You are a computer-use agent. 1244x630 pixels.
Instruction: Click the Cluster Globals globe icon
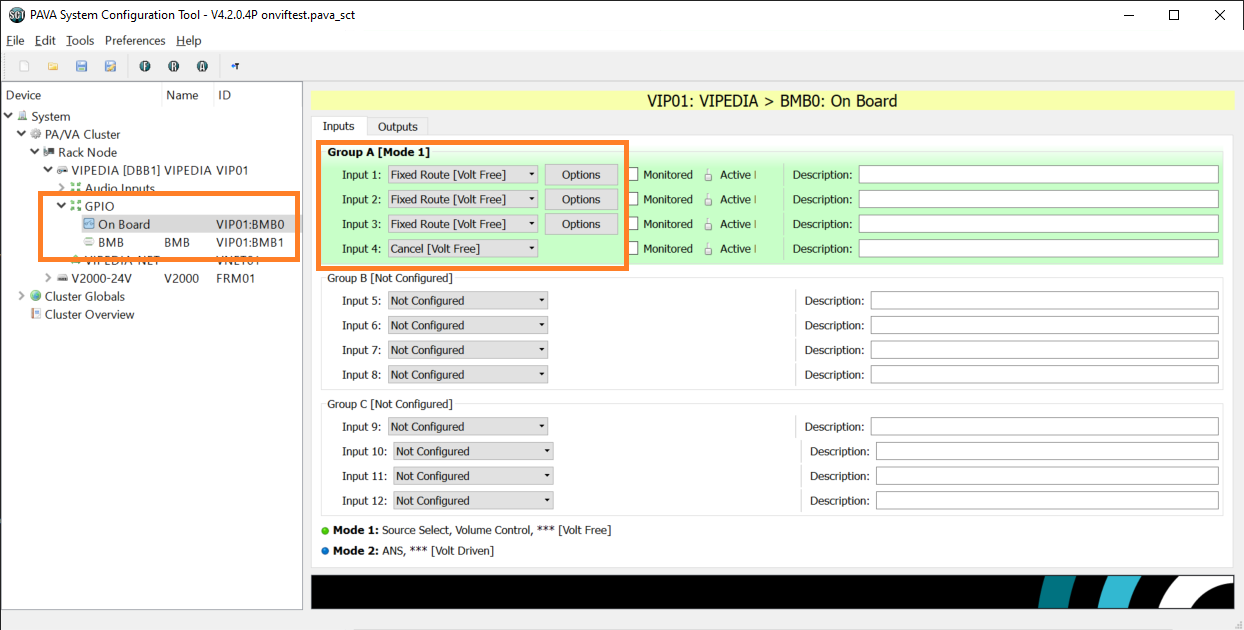(36, 296)
